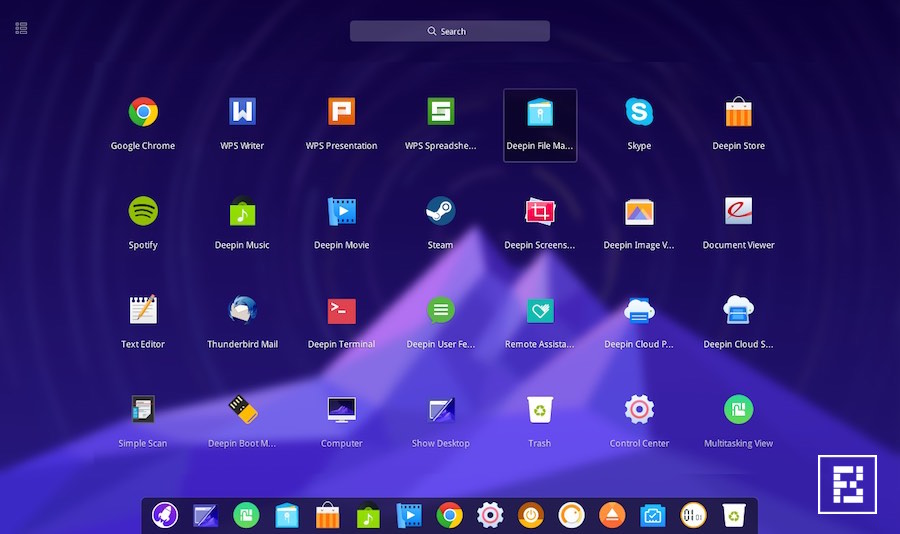
Task: Click the green Multitasking View dock icon
Action: [246, 515]
